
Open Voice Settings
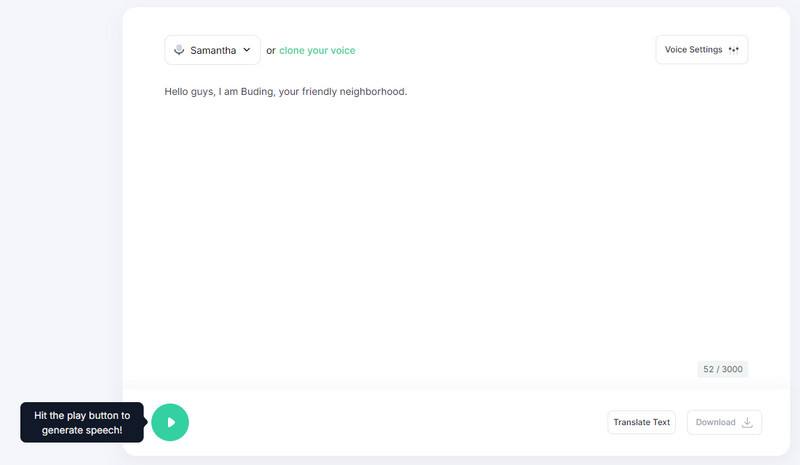tap(702, 50)
